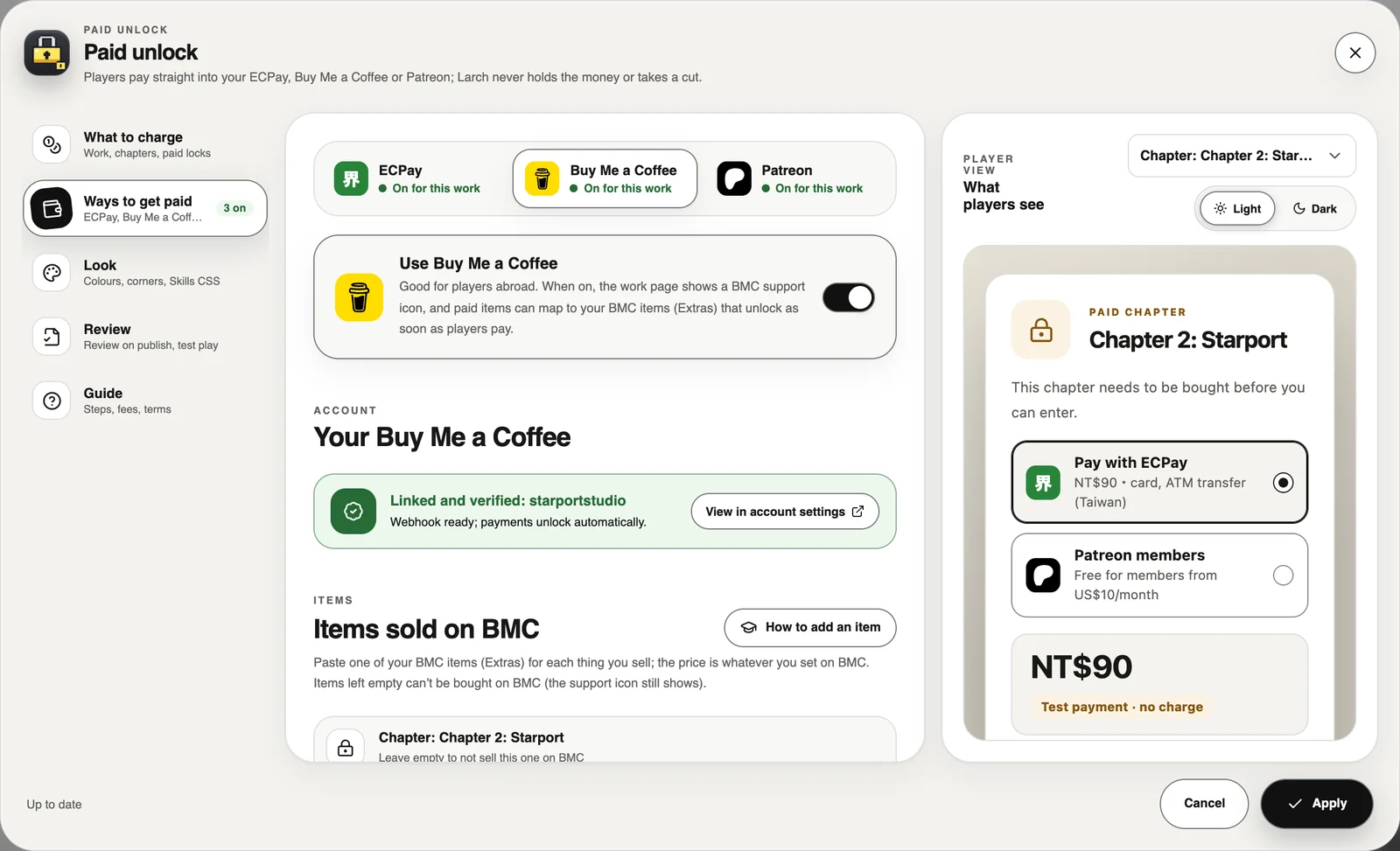Click the checkmark icon in Apply button

click(x=1295, y=804)
